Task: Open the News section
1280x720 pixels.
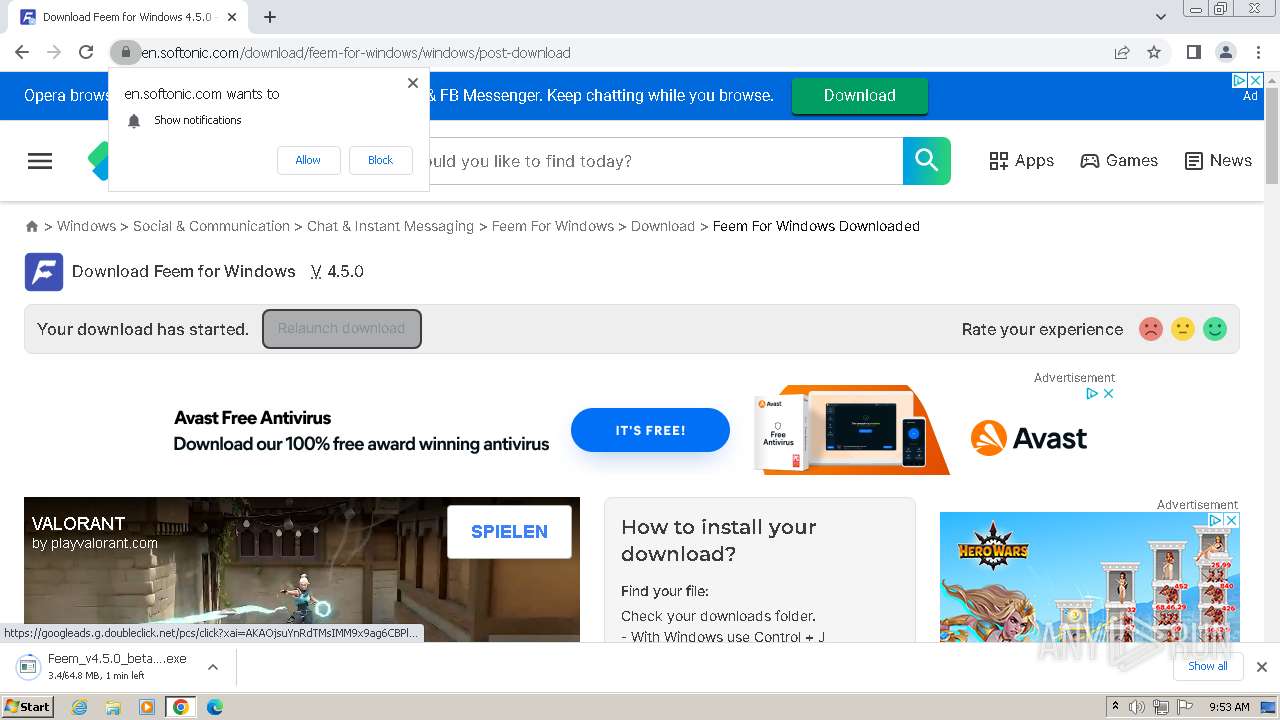Action: [1218, 161]
